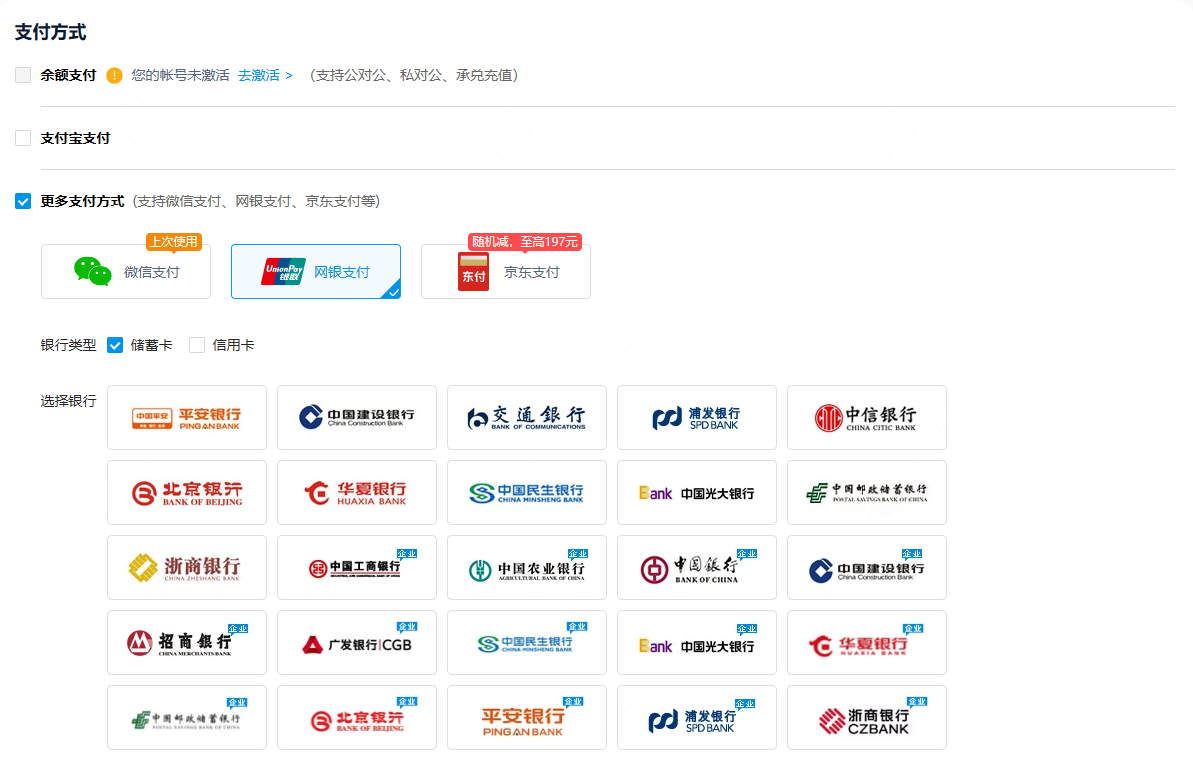1193x761 pixels.
Task: Click the 随机减 至高197元 promo badge
Action: (525, 242)
